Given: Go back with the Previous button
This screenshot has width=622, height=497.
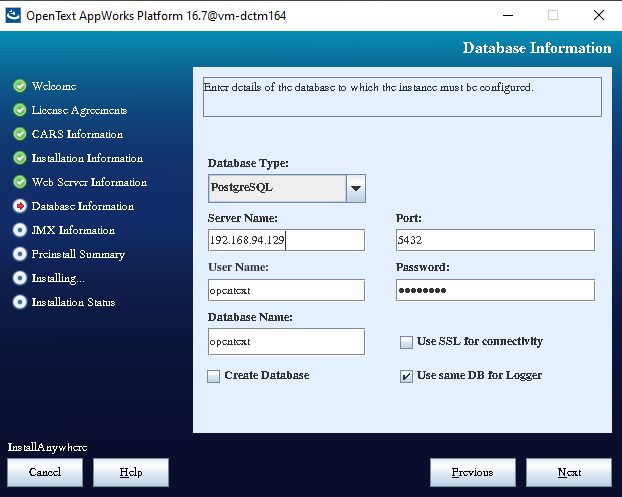Looking at the screenshot, I should coord(472,472).
